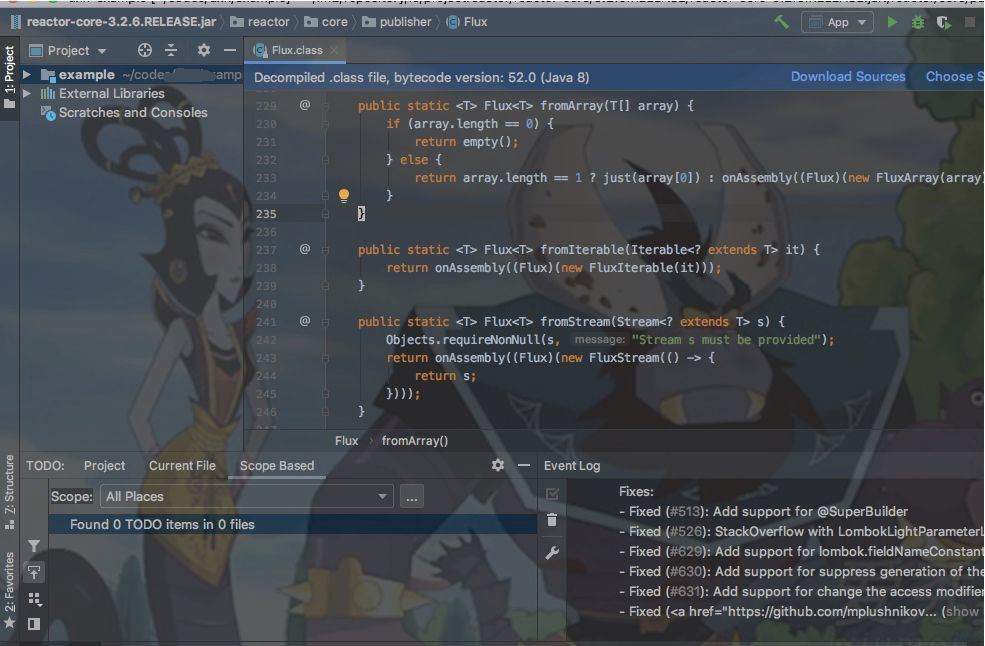
Task: Select the Scope Based TODO tab
Action: click(x=277, y=466)
